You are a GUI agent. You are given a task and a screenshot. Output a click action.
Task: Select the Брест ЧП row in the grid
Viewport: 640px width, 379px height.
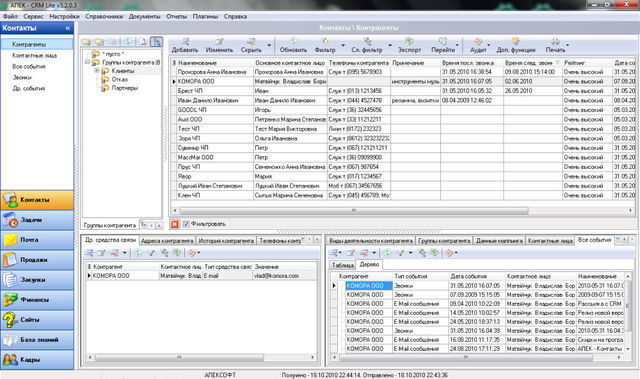[x=403, y=91]
